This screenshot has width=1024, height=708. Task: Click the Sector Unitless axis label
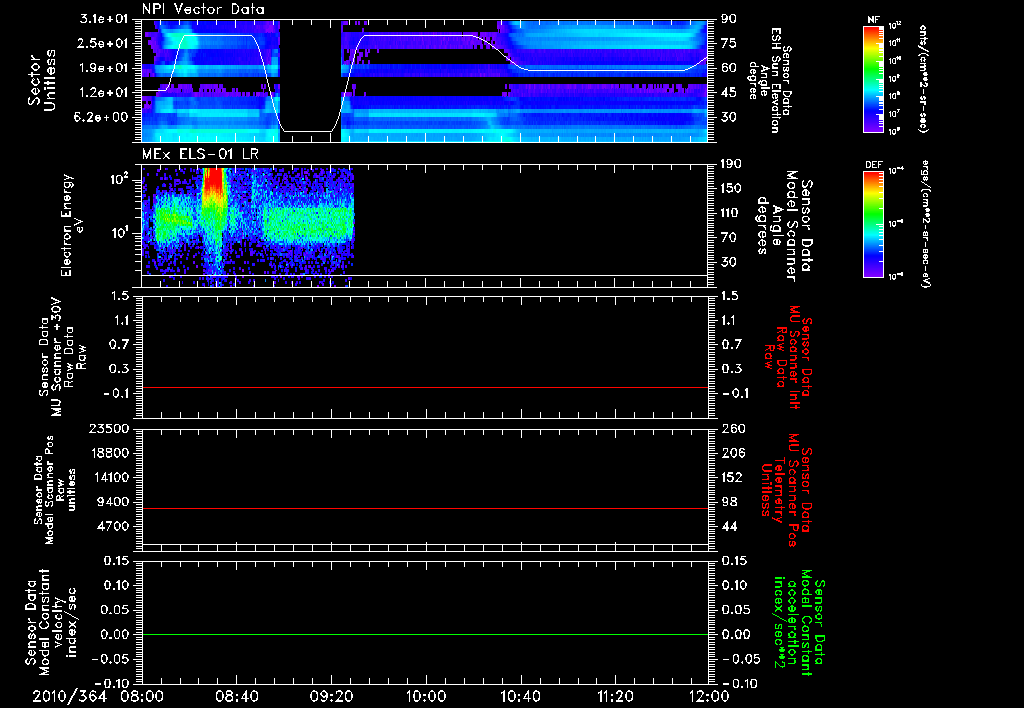(42, 80)
